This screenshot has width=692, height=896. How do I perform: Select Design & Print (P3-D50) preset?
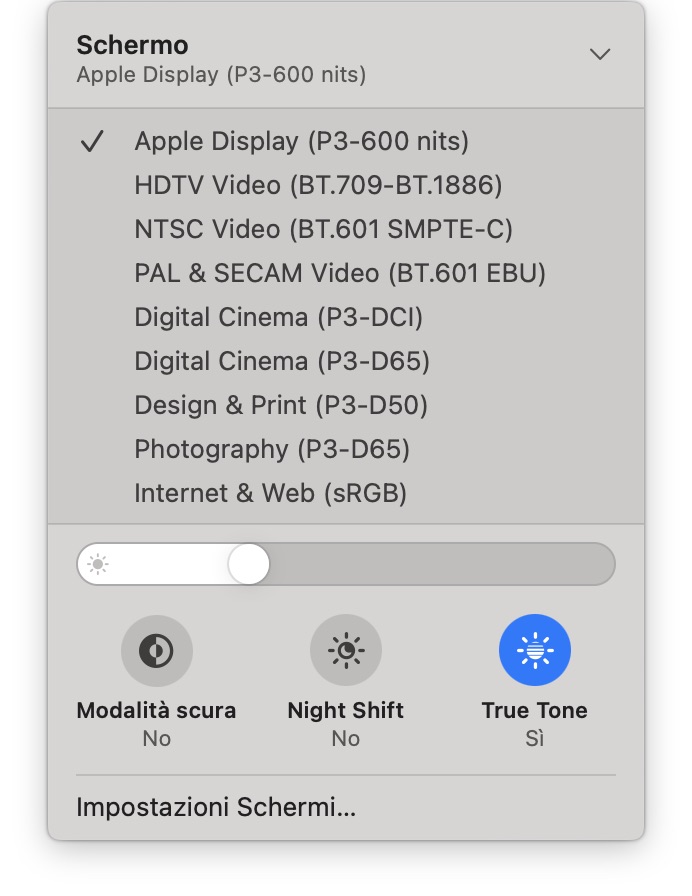coord(281,405)
